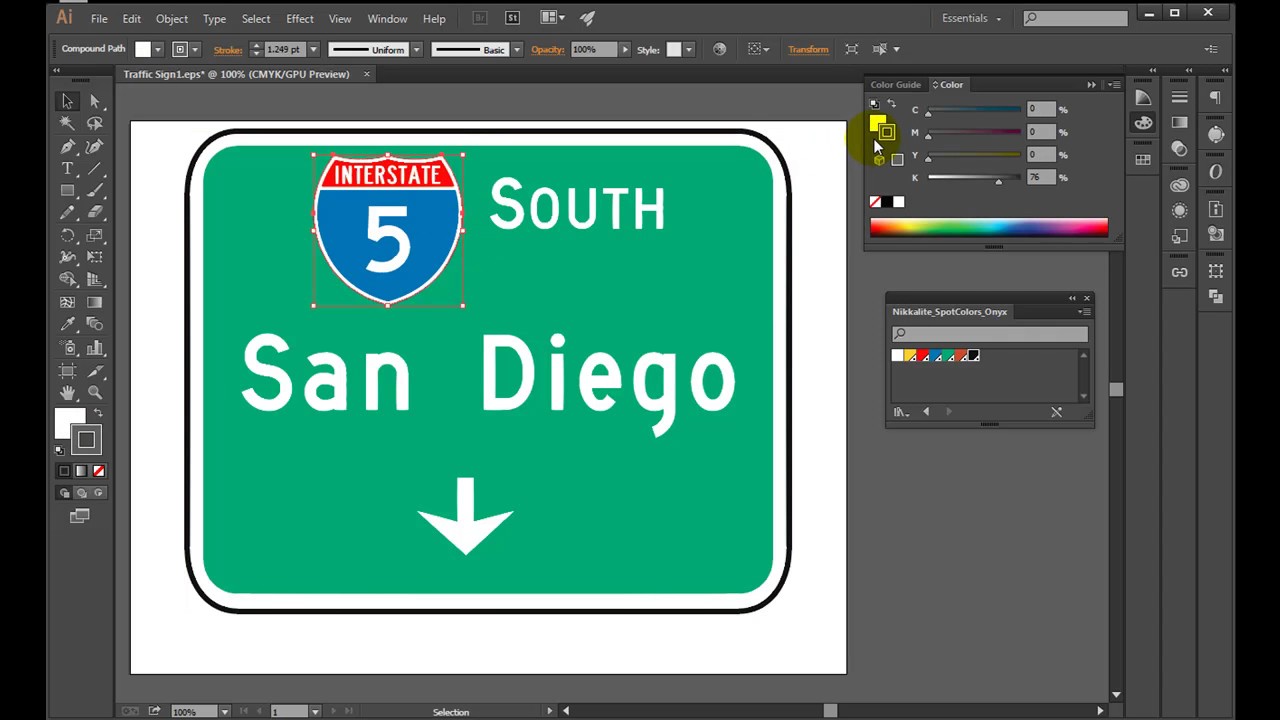Expand the Opacity slider arrow
This screenshot has width=1280, height=720.
click(625, 49)
